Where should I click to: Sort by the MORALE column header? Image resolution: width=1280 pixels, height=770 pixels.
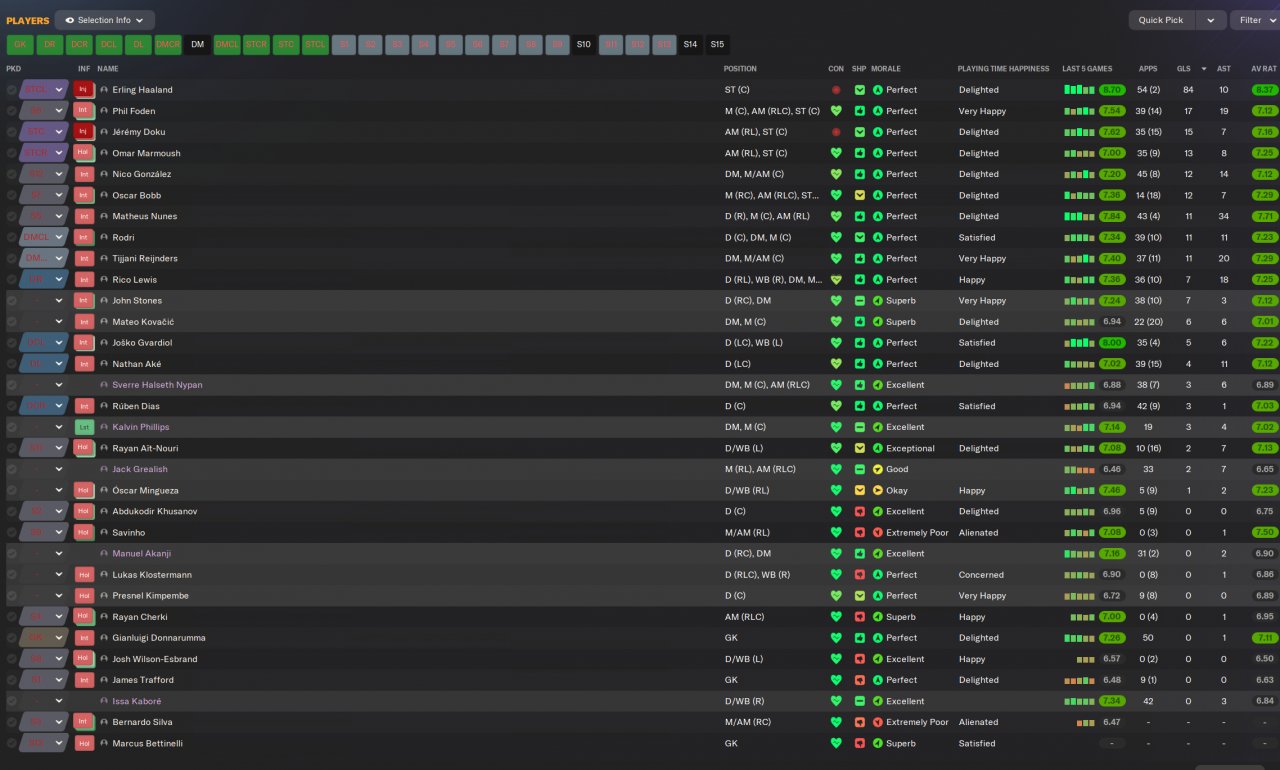coord(886,69)
